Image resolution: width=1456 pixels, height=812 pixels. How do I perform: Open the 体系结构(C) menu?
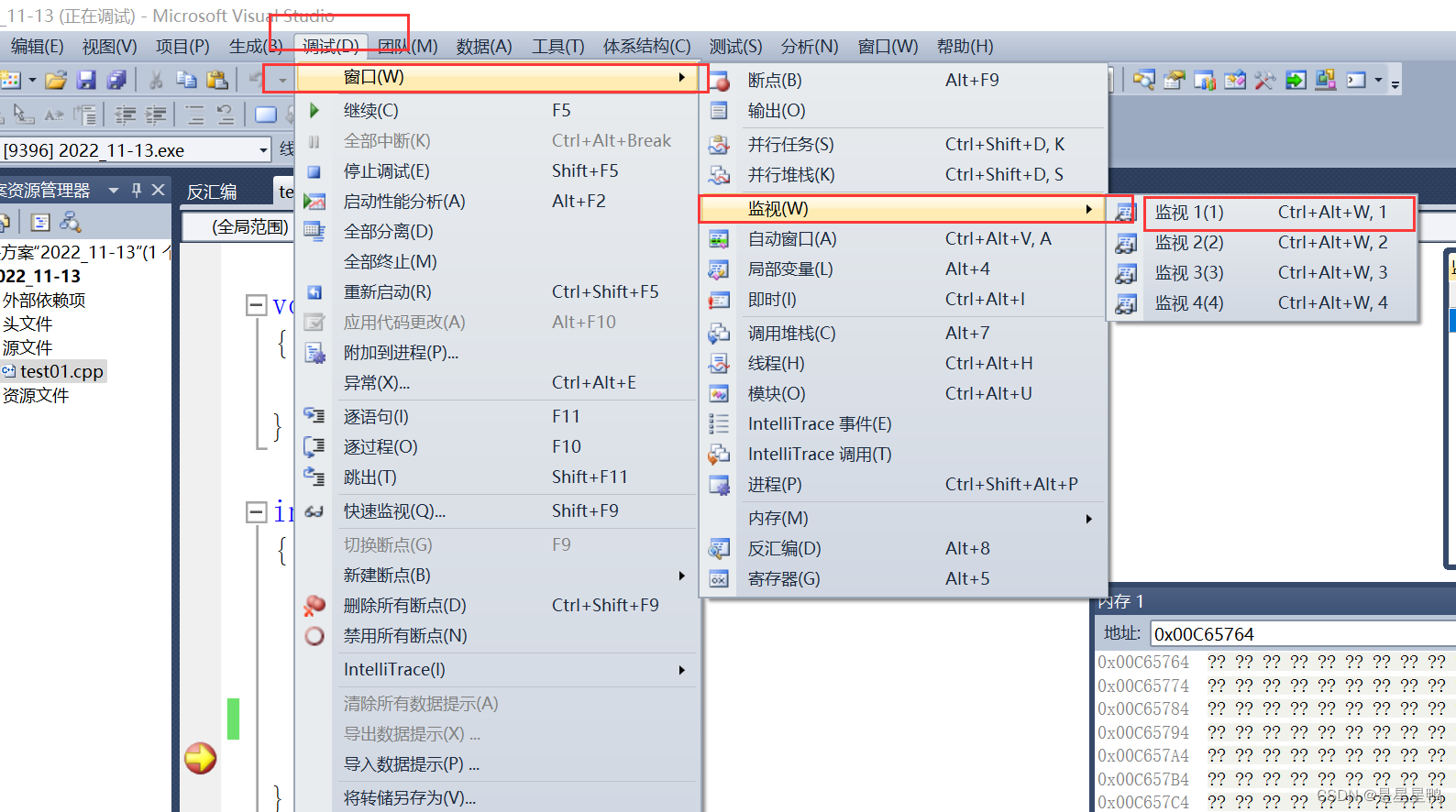(x=647, y=47)
